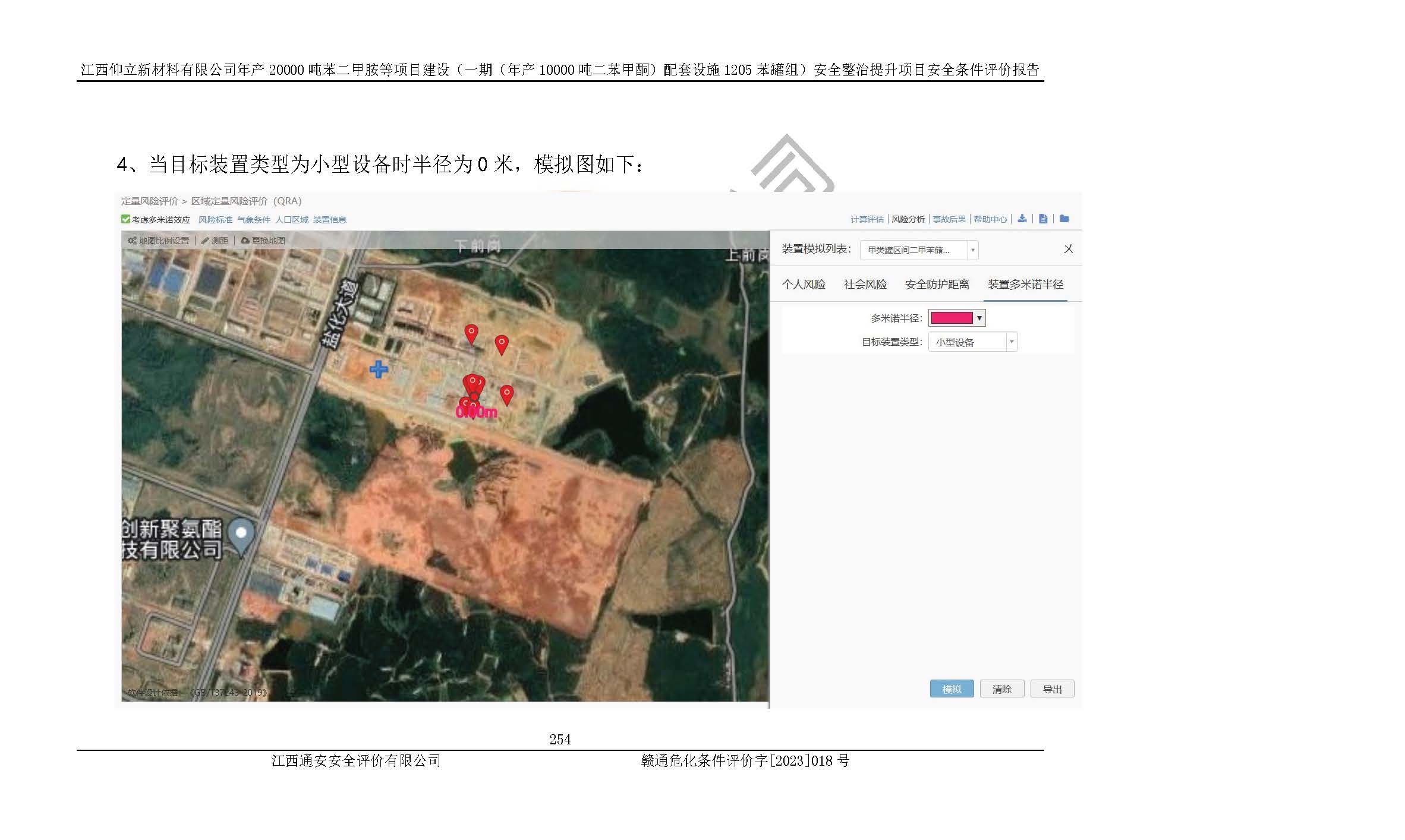Close the simulation panel with X

click(x=1068, y=250)
